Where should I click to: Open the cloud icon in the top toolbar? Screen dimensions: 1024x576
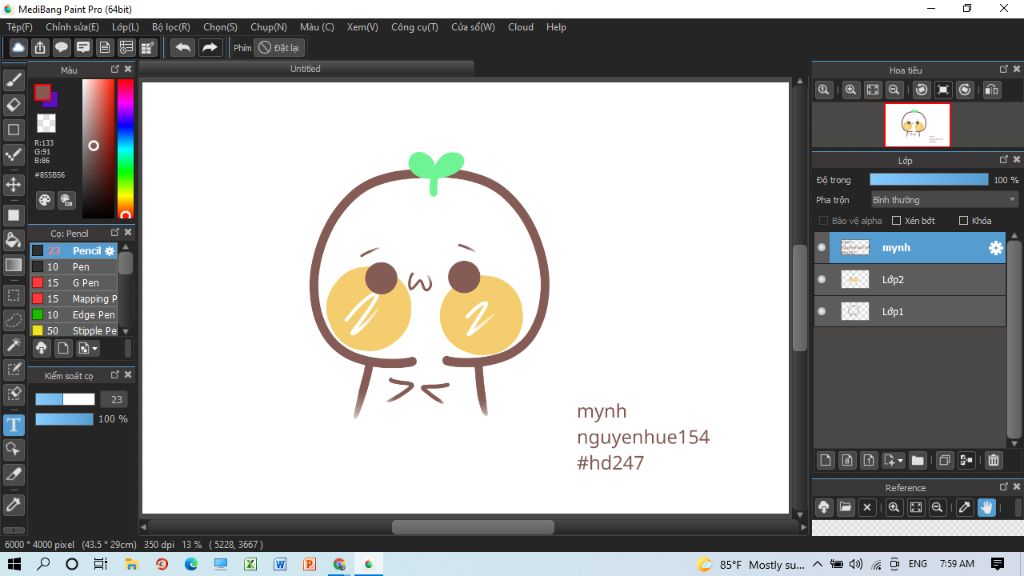[18, 48]
